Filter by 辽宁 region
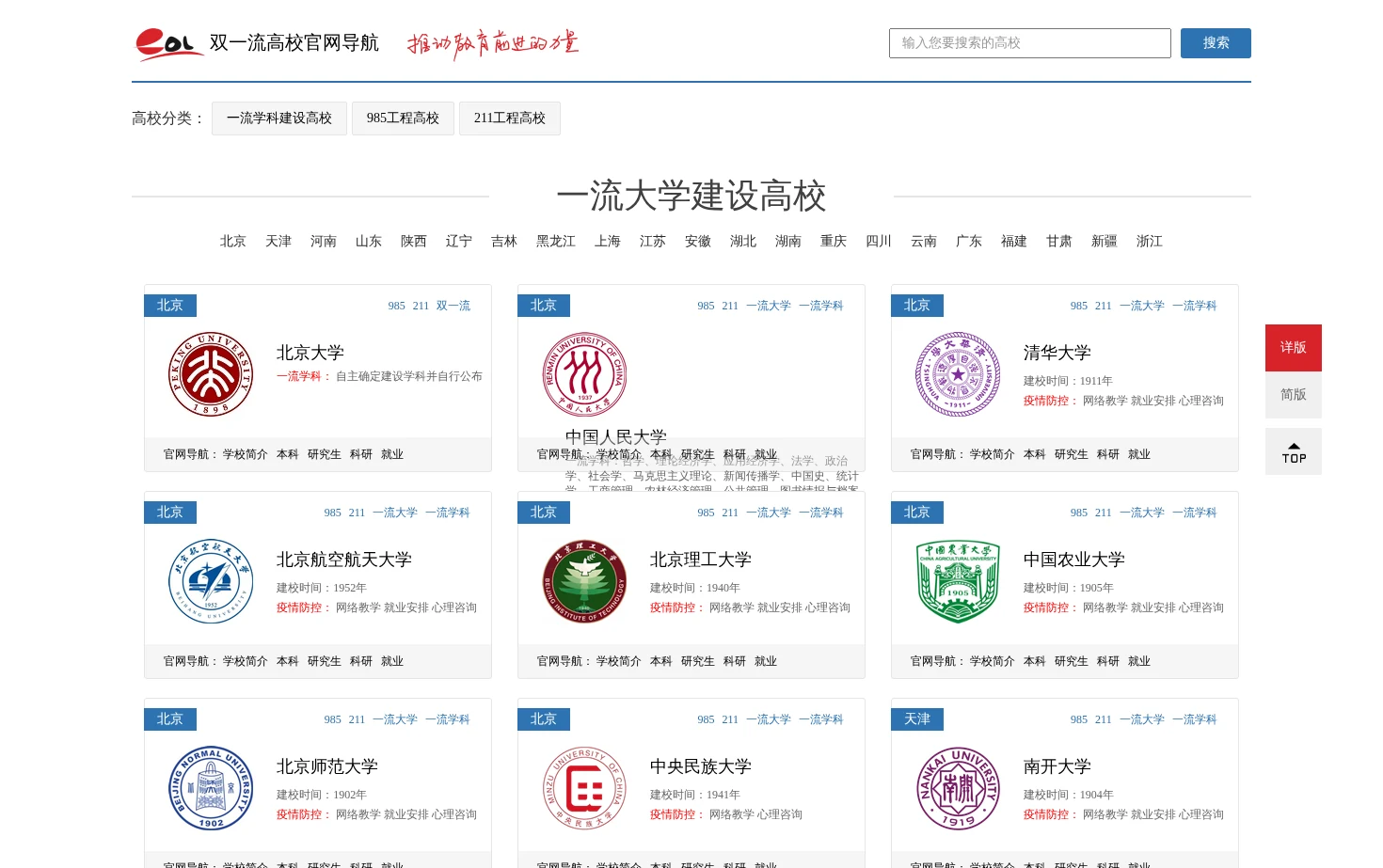The width and height of the screenshot is (1383, 868). [459, 242]
